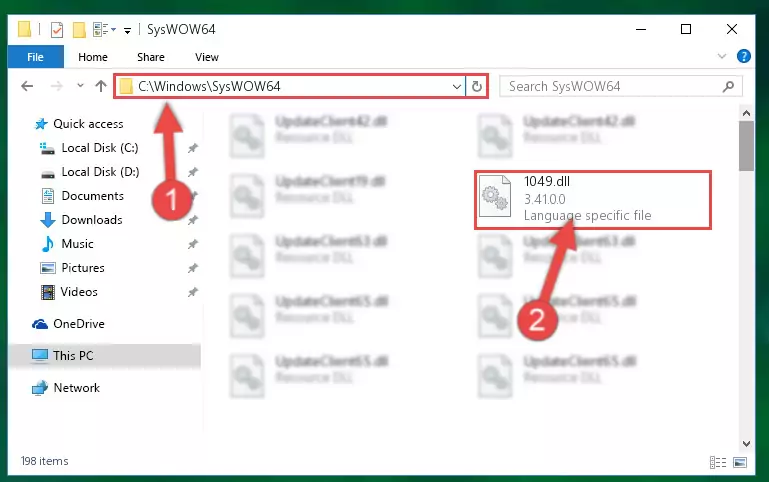Switch to large thumbnails view icon
Viewport: 769px width, 482px height.
coord(740,462)
